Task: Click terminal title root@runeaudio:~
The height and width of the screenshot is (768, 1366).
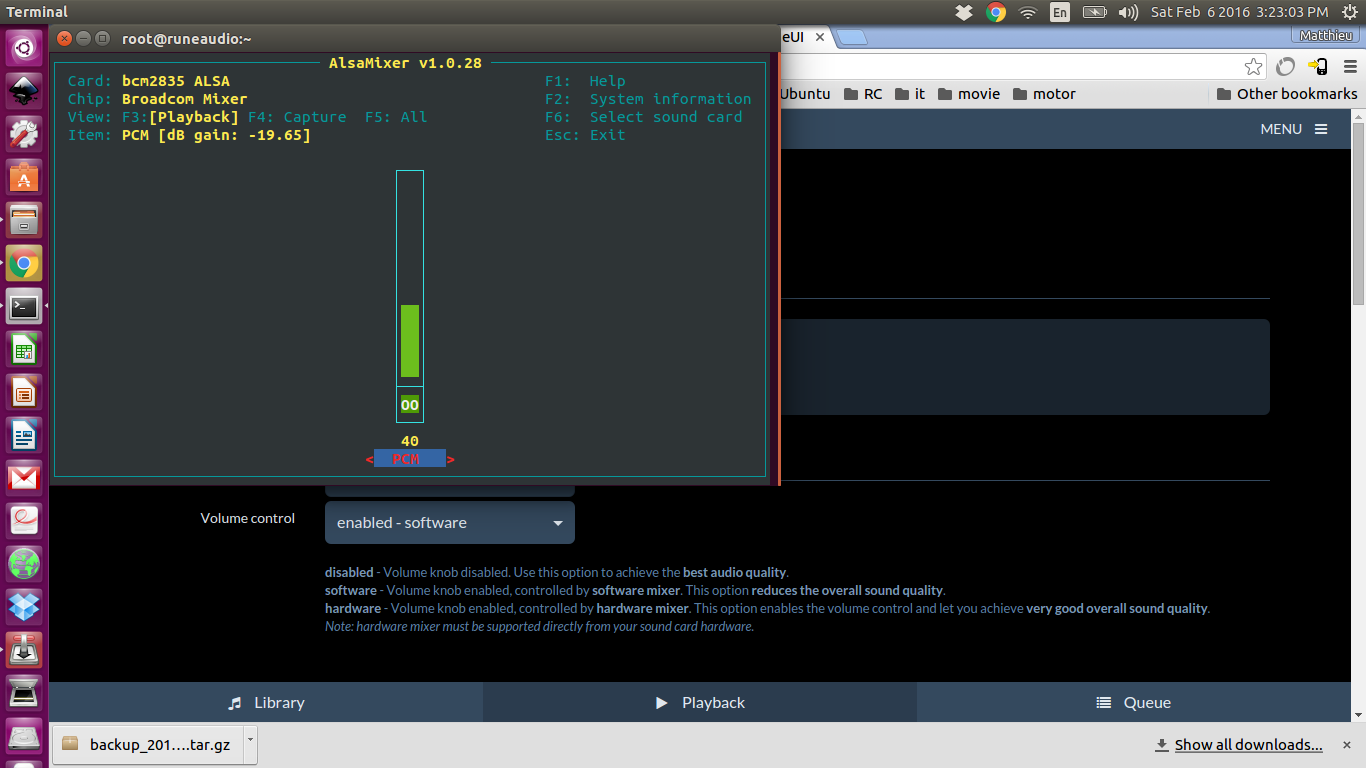Action: [x=187, y=39]
